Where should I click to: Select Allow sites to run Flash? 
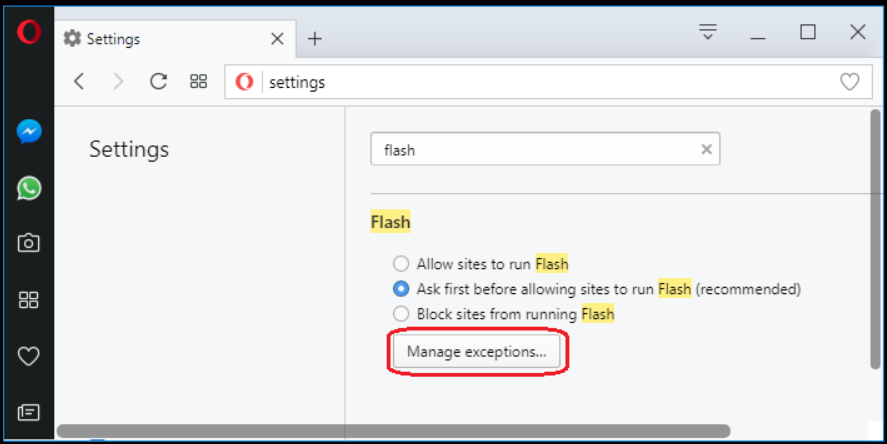tap(401, 264)
